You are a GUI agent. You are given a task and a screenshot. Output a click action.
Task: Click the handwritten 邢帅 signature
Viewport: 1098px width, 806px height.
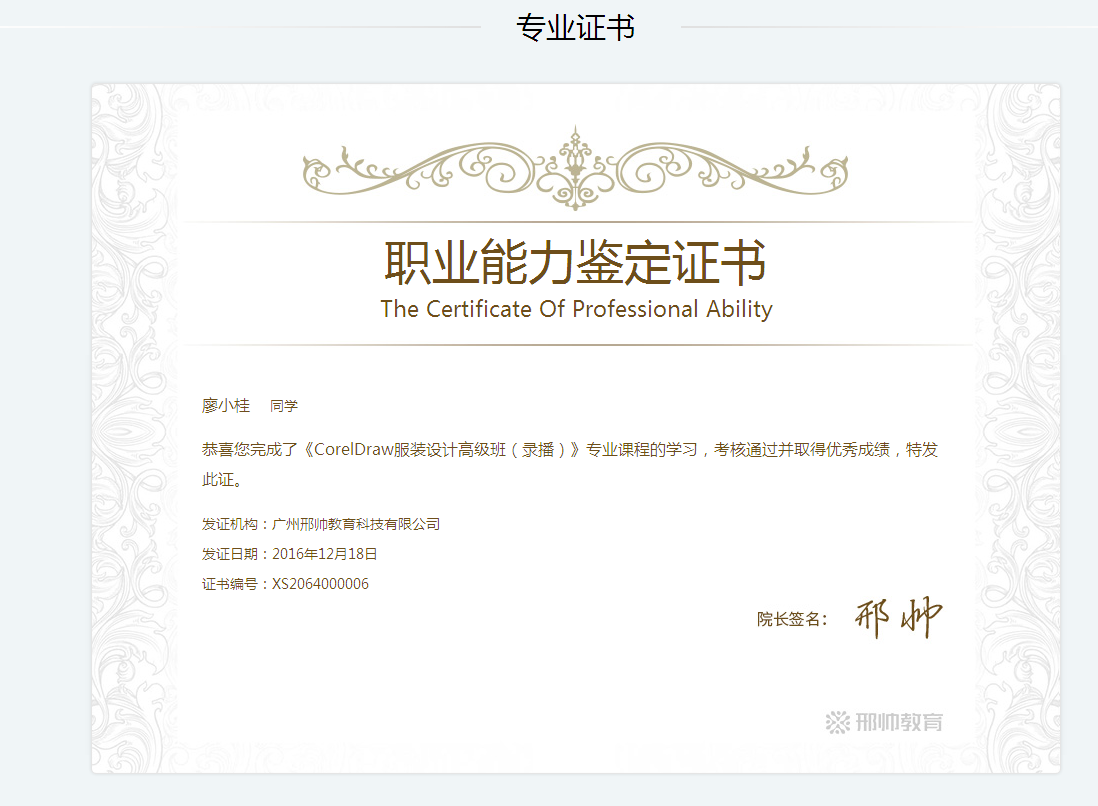coord(898,618)
